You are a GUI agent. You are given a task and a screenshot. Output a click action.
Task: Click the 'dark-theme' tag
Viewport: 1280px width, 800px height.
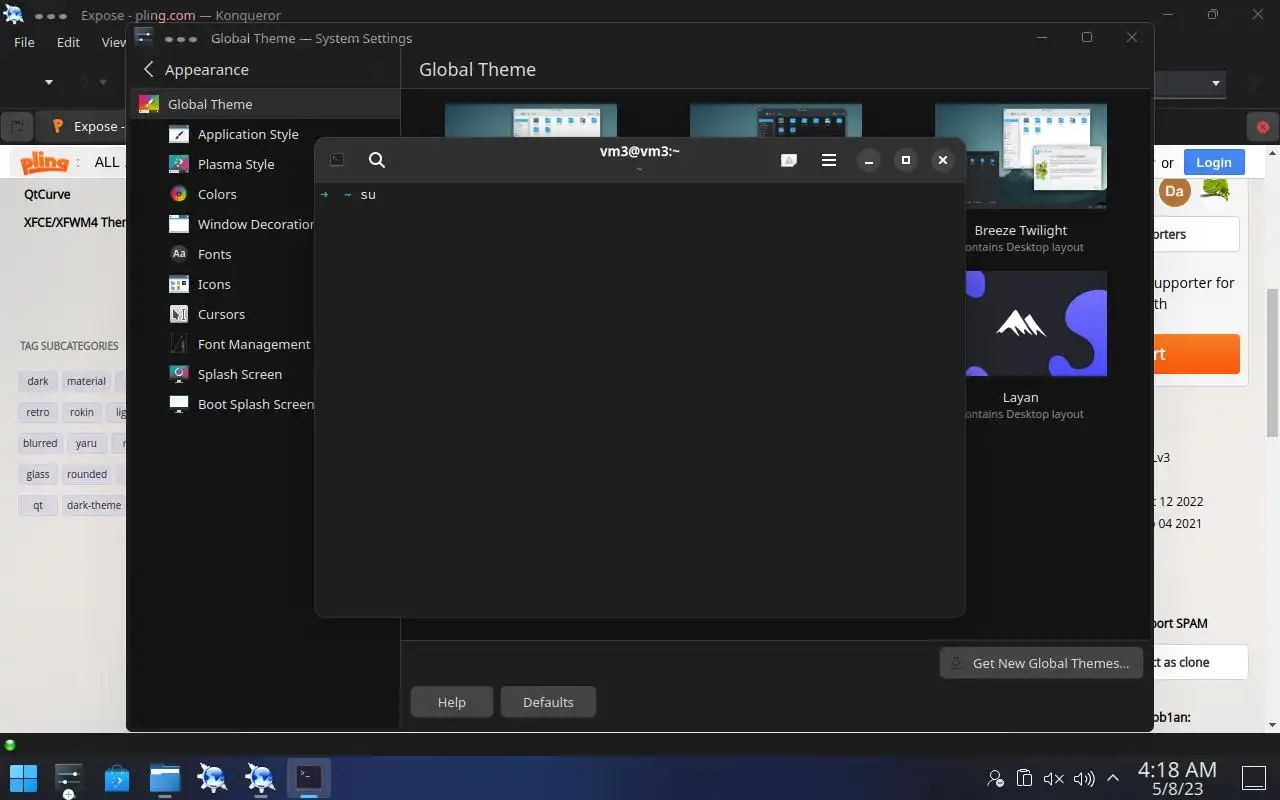[x=94, y=505]
